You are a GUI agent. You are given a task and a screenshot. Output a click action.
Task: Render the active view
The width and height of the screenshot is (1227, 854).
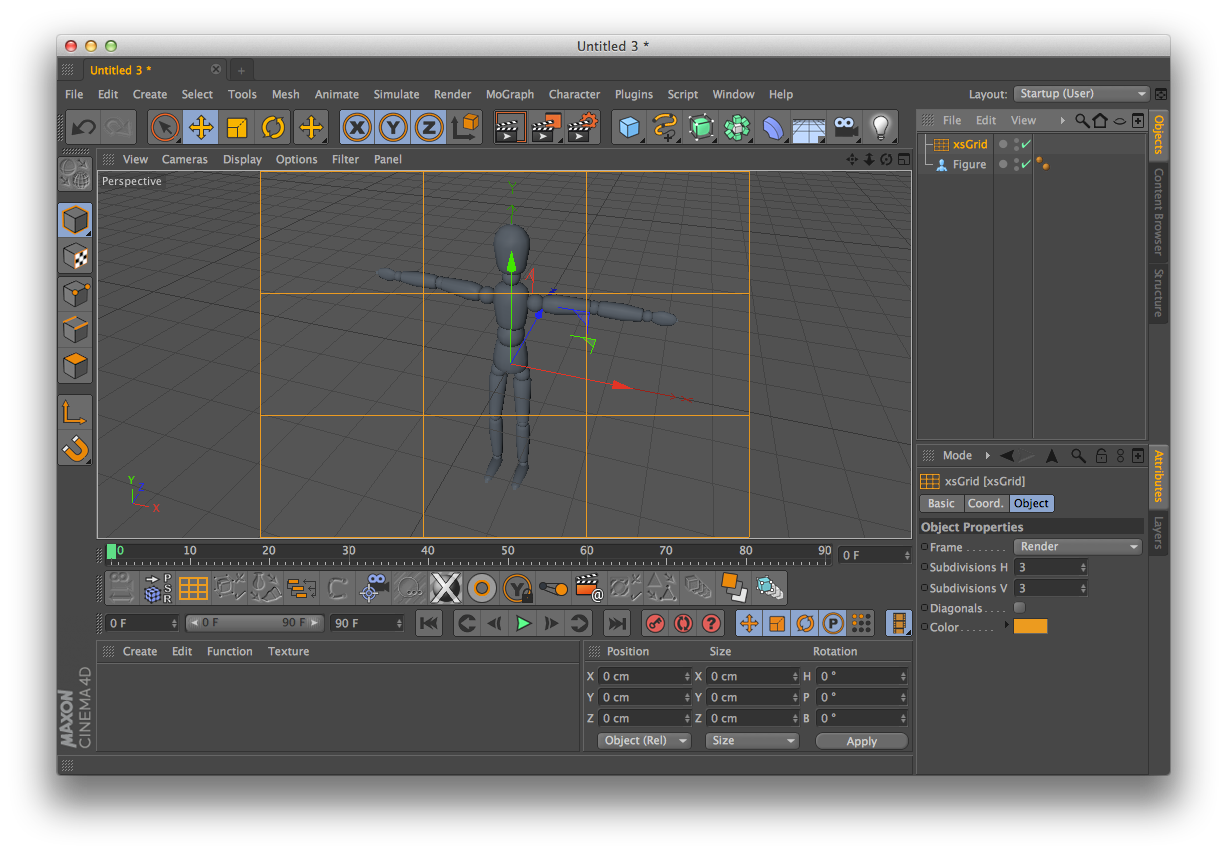510,127
